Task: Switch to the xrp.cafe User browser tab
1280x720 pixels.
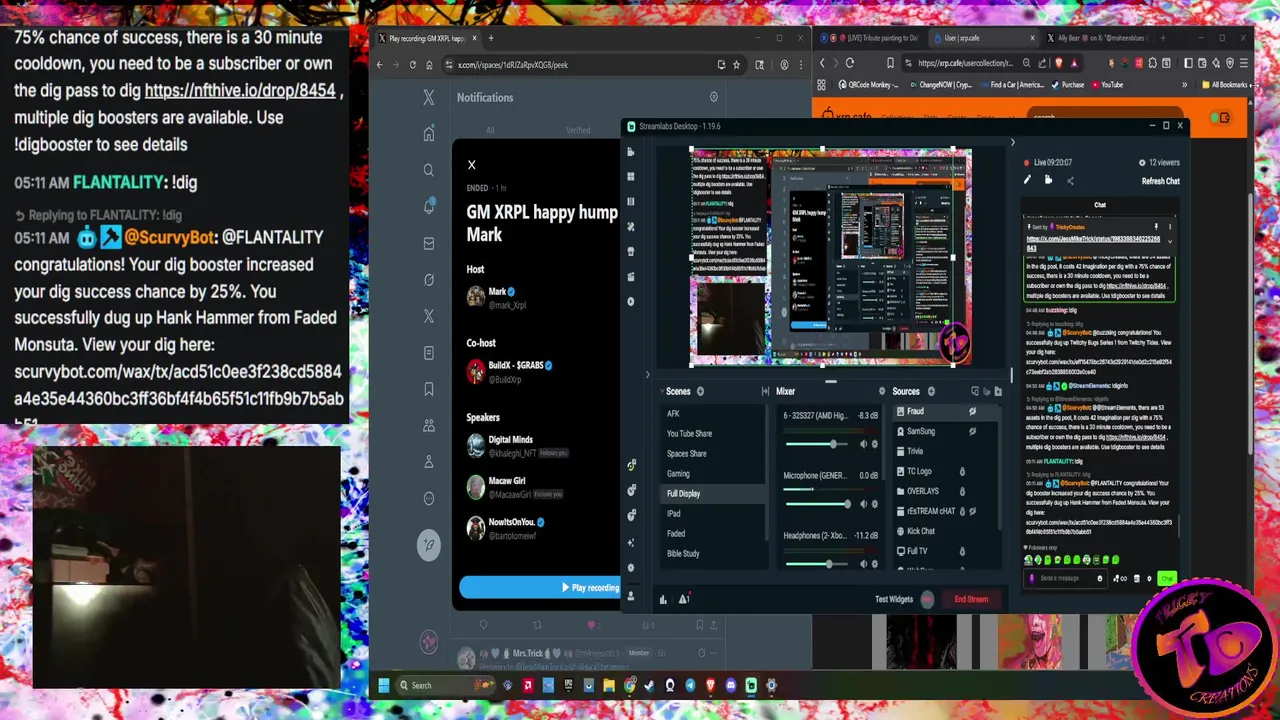Action: 984,38
